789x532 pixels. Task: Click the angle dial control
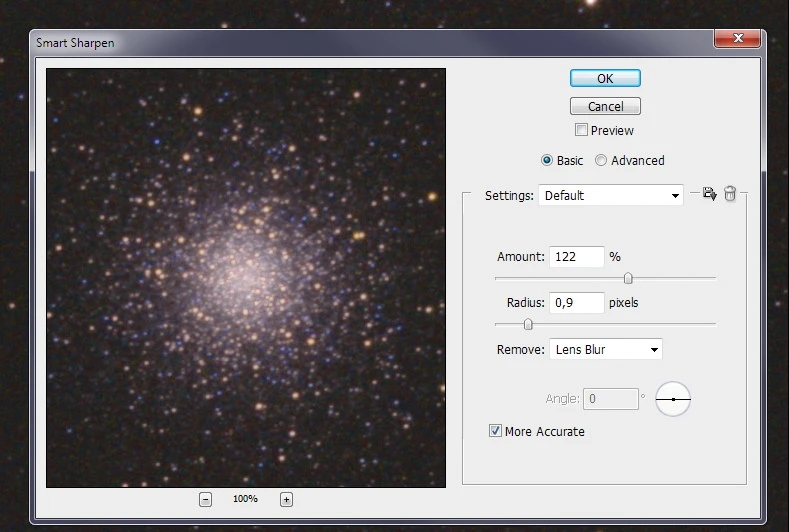(673, 399)
